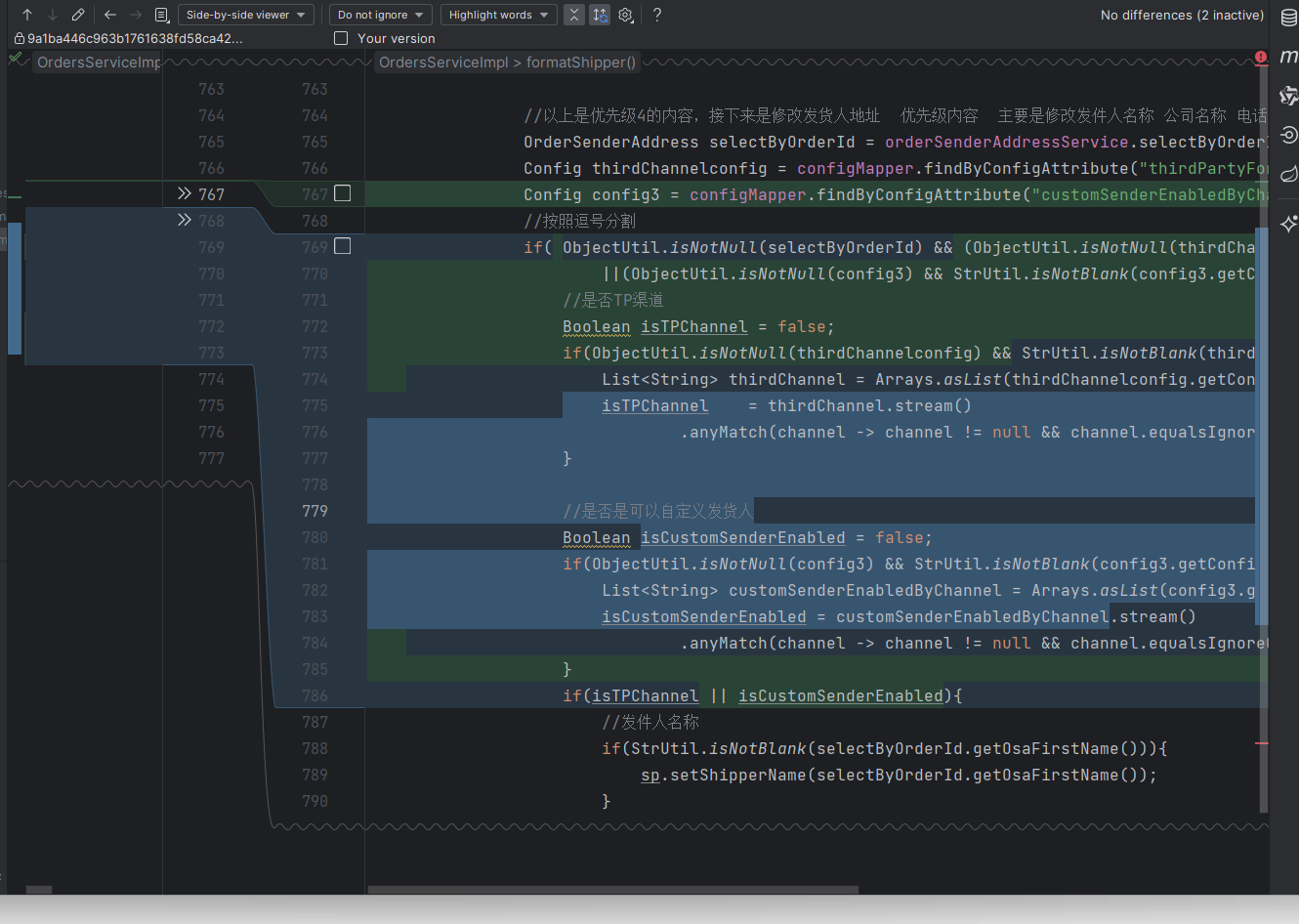Open the Side-by-side viewer dropdown
This screenshot has width=1299, height=924.
pos(245,15)
